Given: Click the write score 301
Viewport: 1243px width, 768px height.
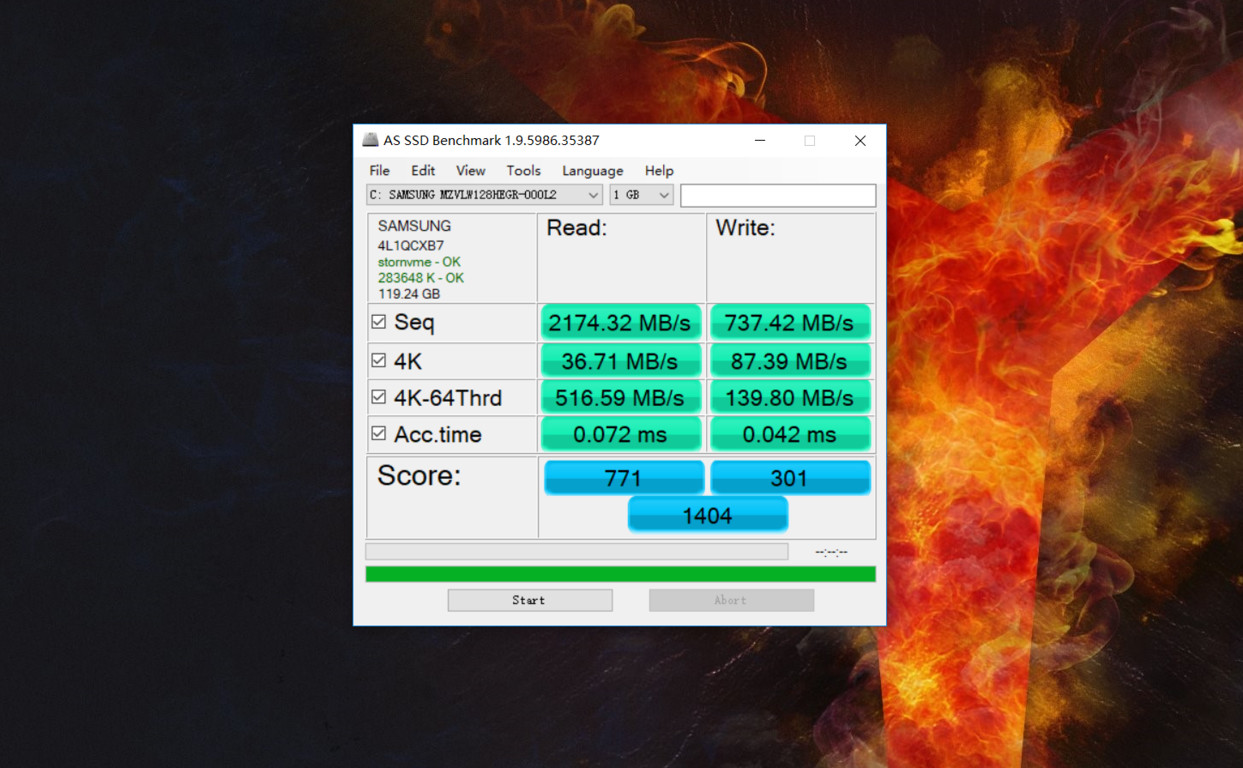Looking at the screenshot, I should click(x=790, y=477).
